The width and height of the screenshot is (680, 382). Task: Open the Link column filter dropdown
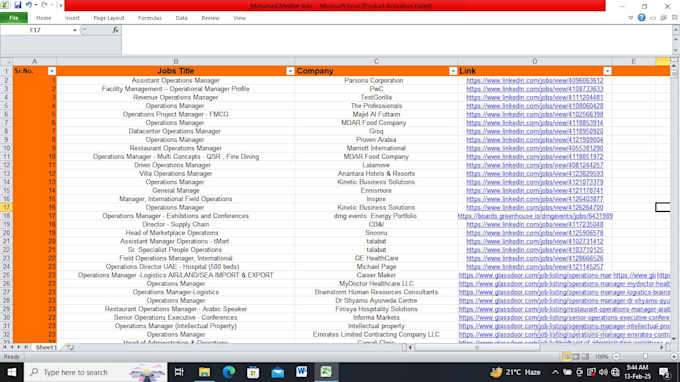click(x=607, y=71)
